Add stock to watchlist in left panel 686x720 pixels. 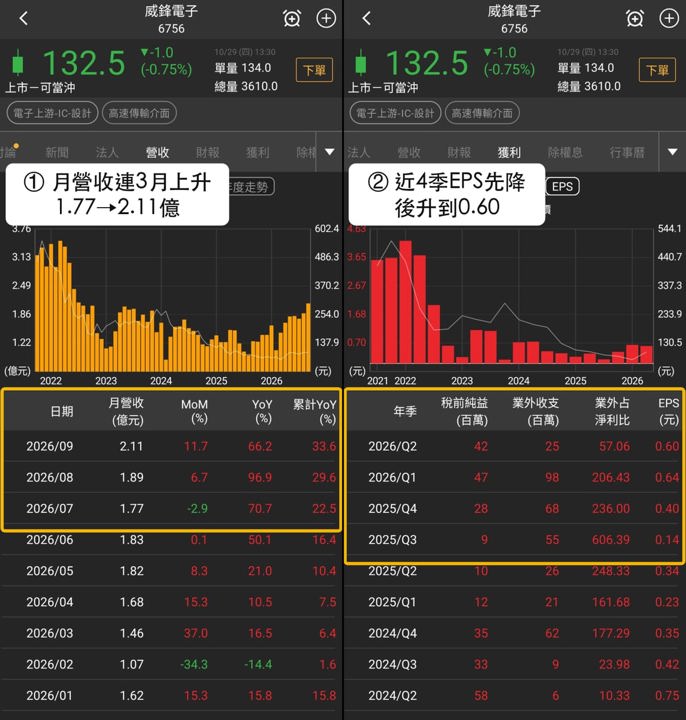click(326, 18)
